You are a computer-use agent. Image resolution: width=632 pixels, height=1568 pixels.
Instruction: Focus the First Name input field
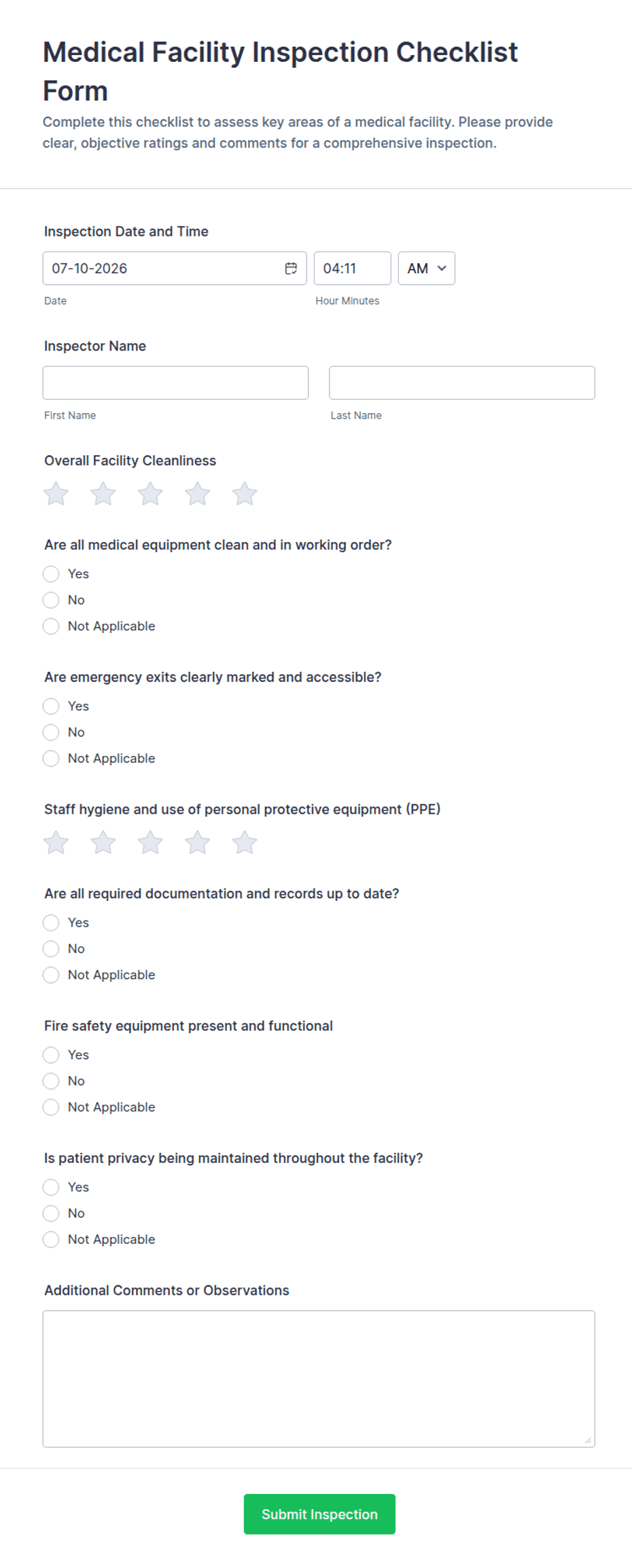(x=175, y=383)
